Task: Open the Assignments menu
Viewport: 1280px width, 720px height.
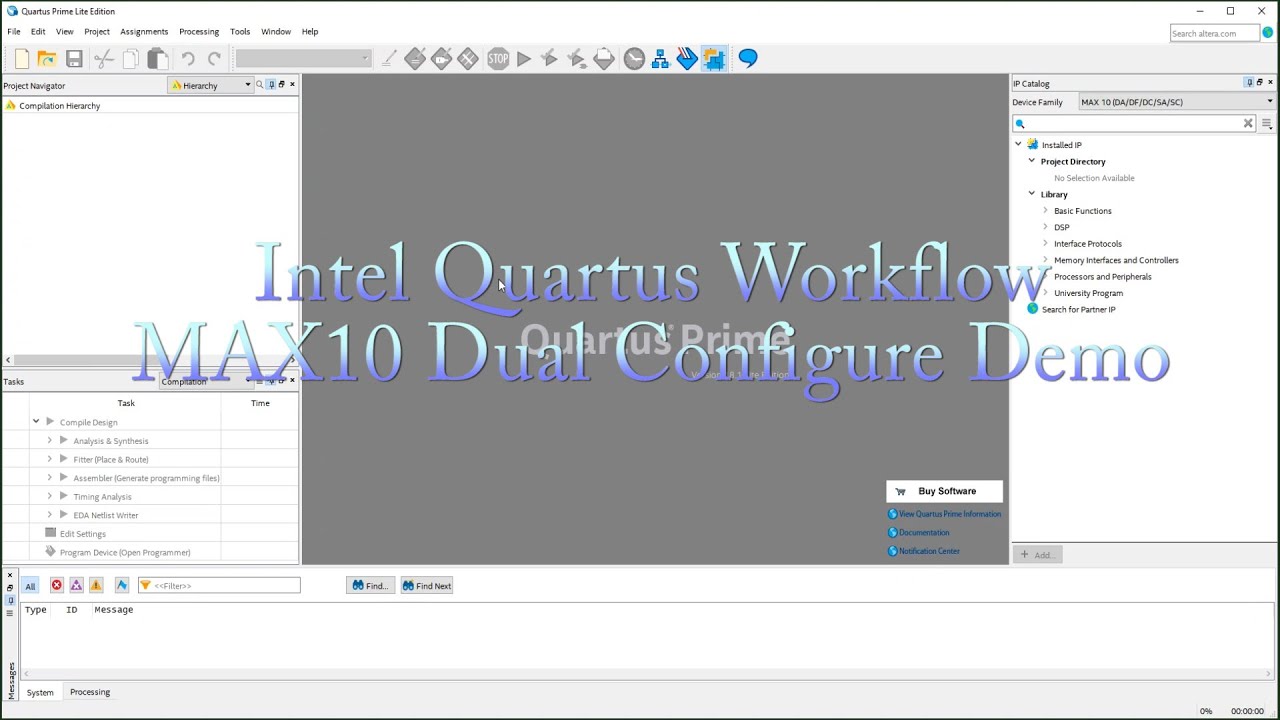Action: [144, 32]
